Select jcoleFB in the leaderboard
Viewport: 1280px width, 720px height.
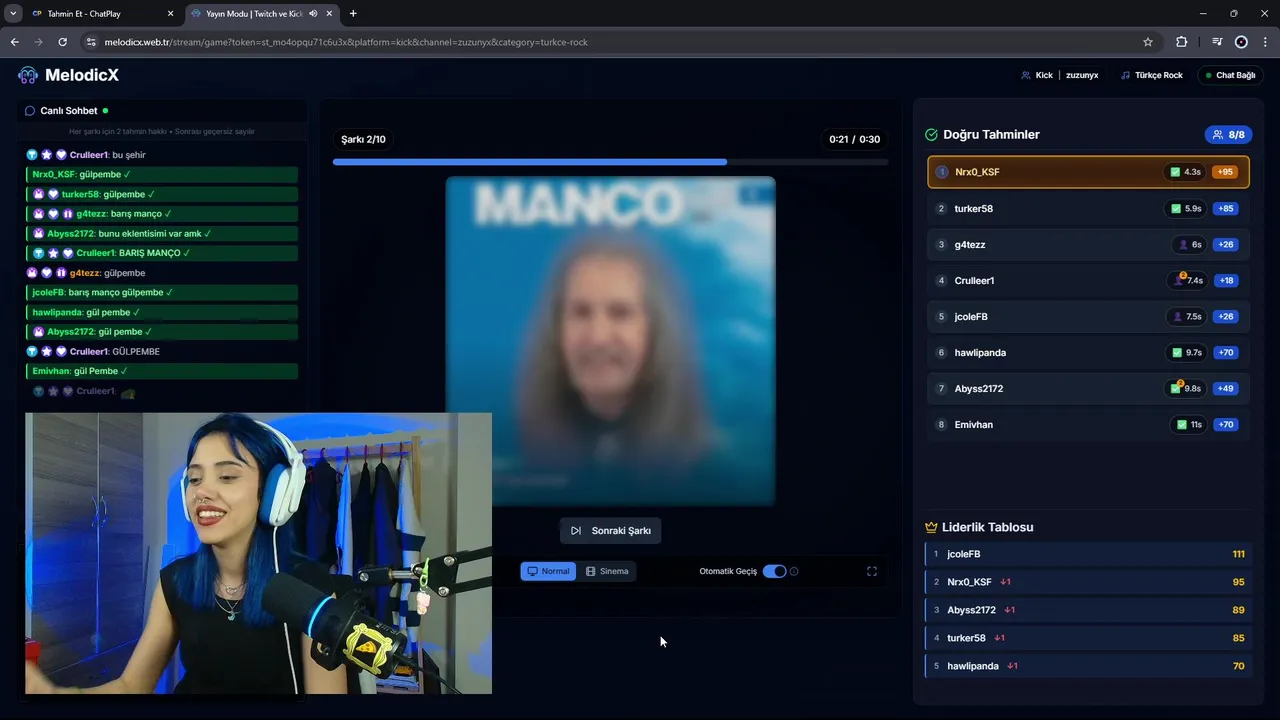1088,554
